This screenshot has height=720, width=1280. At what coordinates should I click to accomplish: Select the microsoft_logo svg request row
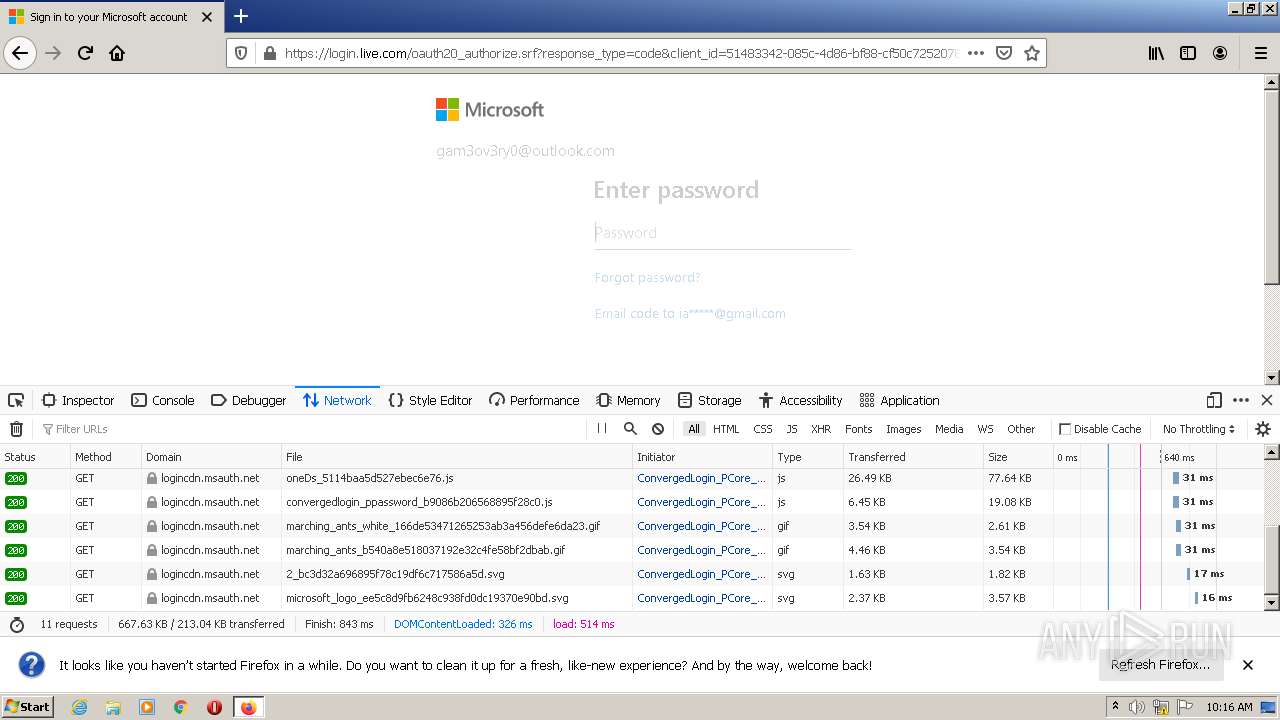[632, 598]
